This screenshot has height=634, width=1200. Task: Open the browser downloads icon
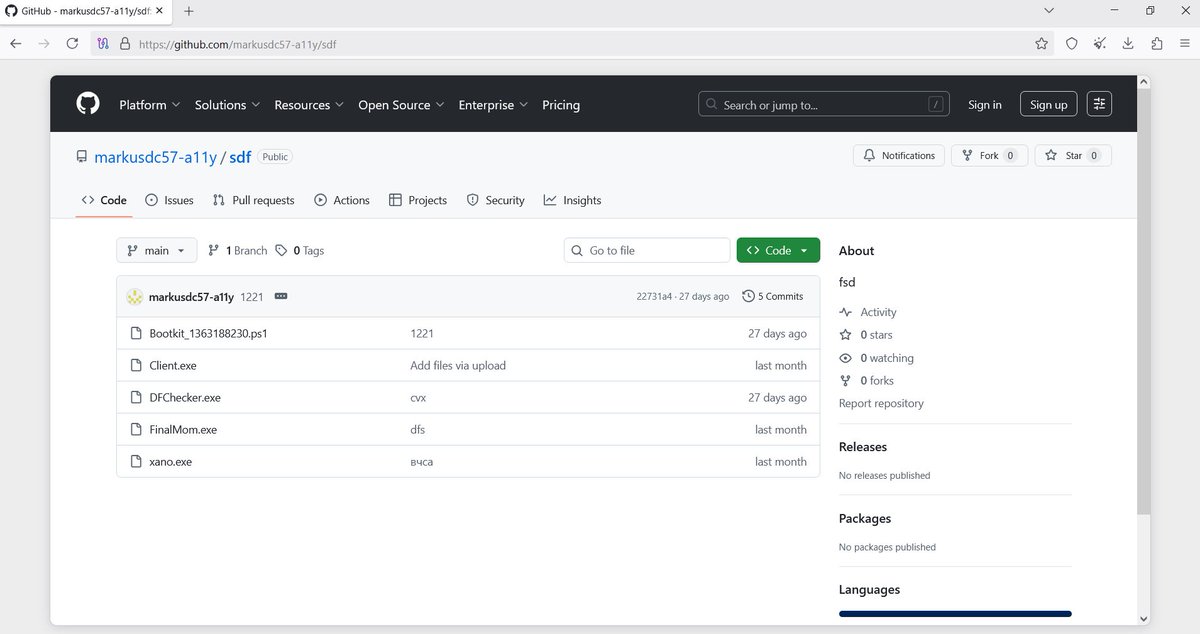click(1128, 44)
